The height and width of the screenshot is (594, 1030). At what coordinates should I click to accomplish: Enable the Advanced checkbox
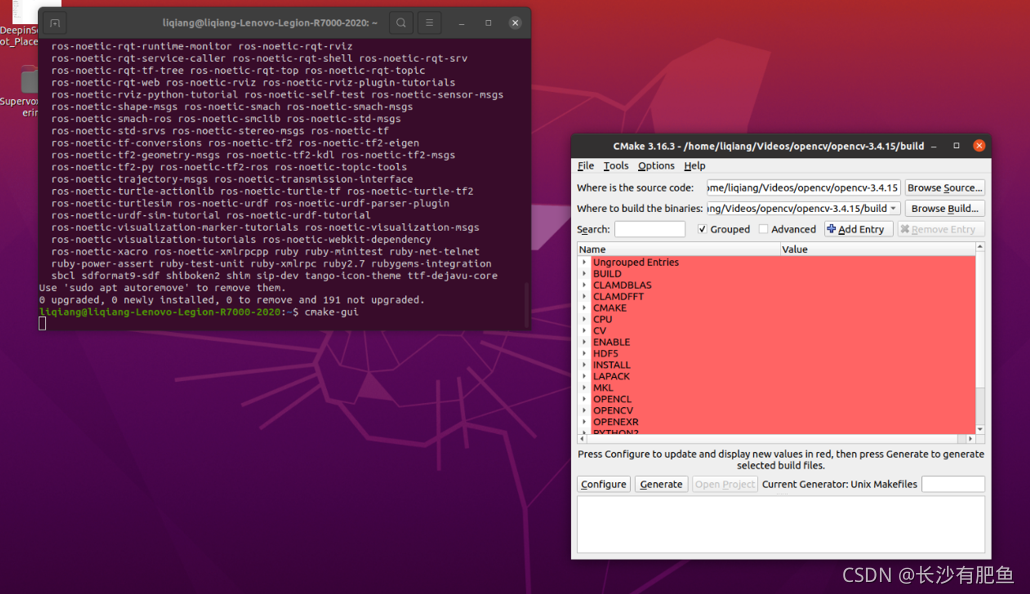(762, 228)
